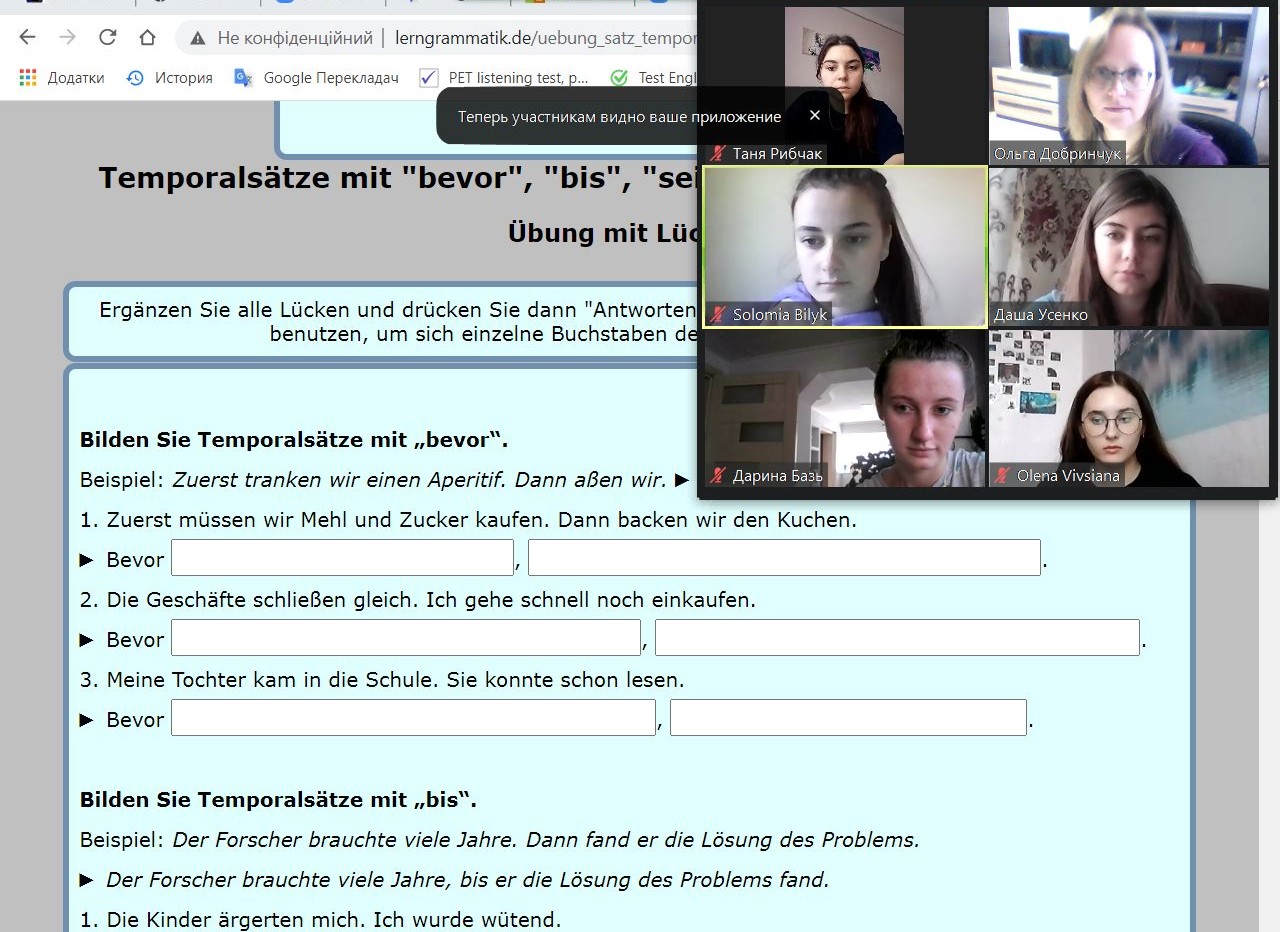Image resolution: width=1280 pixels, height=932 pixels.
Task: Go to the browser home page
Action: coord(147,38)
